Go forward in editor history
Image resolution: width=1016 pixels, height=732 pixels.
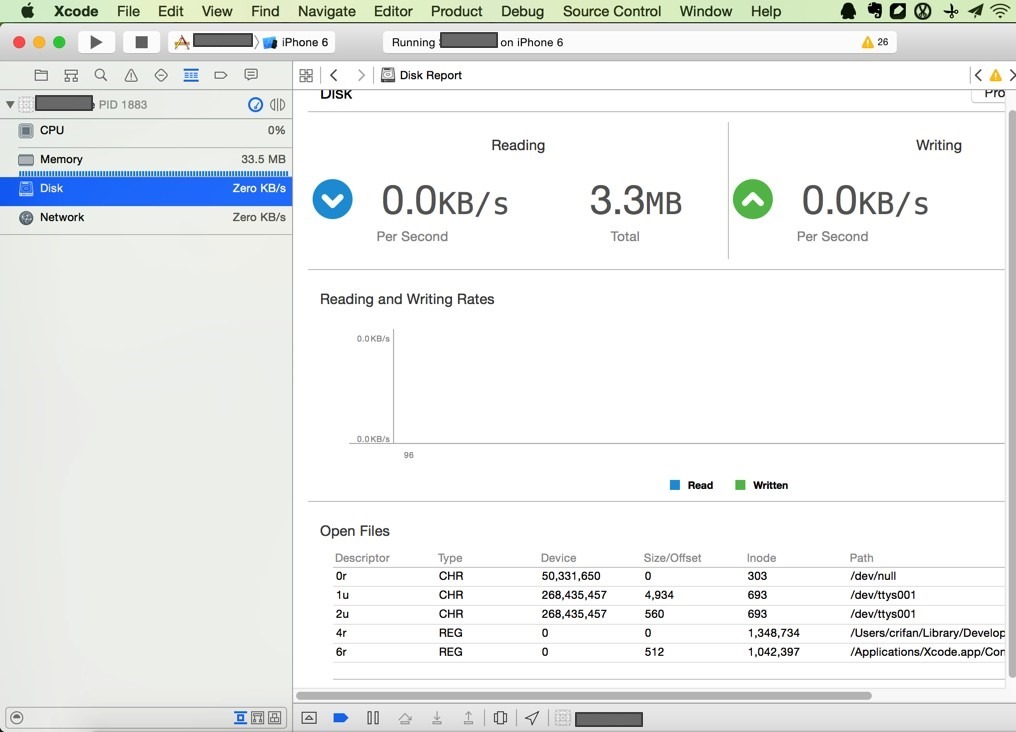point(361,75)
